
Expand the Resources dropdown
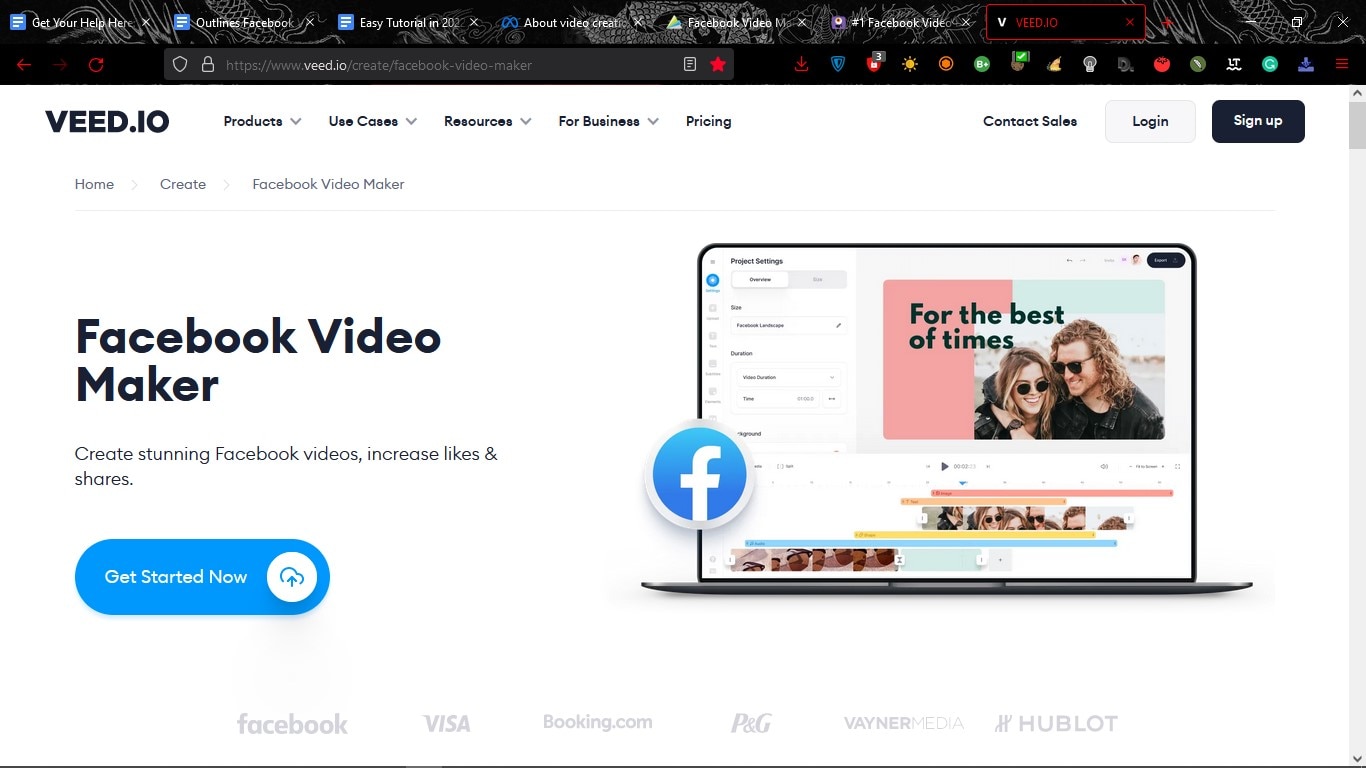click(488, 121)
